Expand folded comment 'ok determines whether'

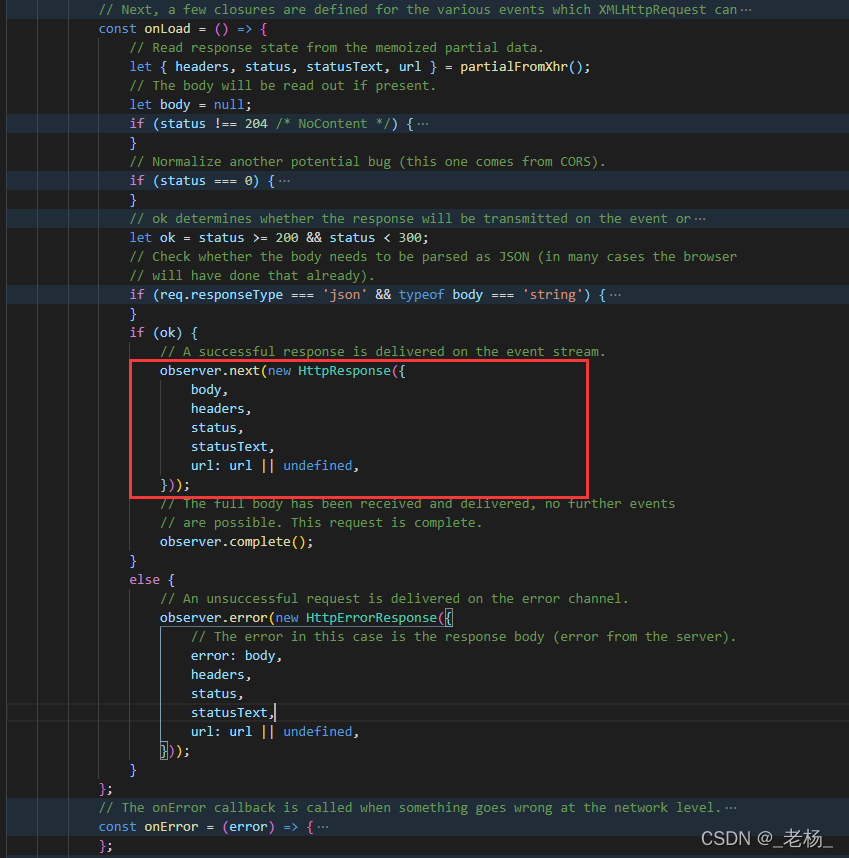click(x=700, y=219)
